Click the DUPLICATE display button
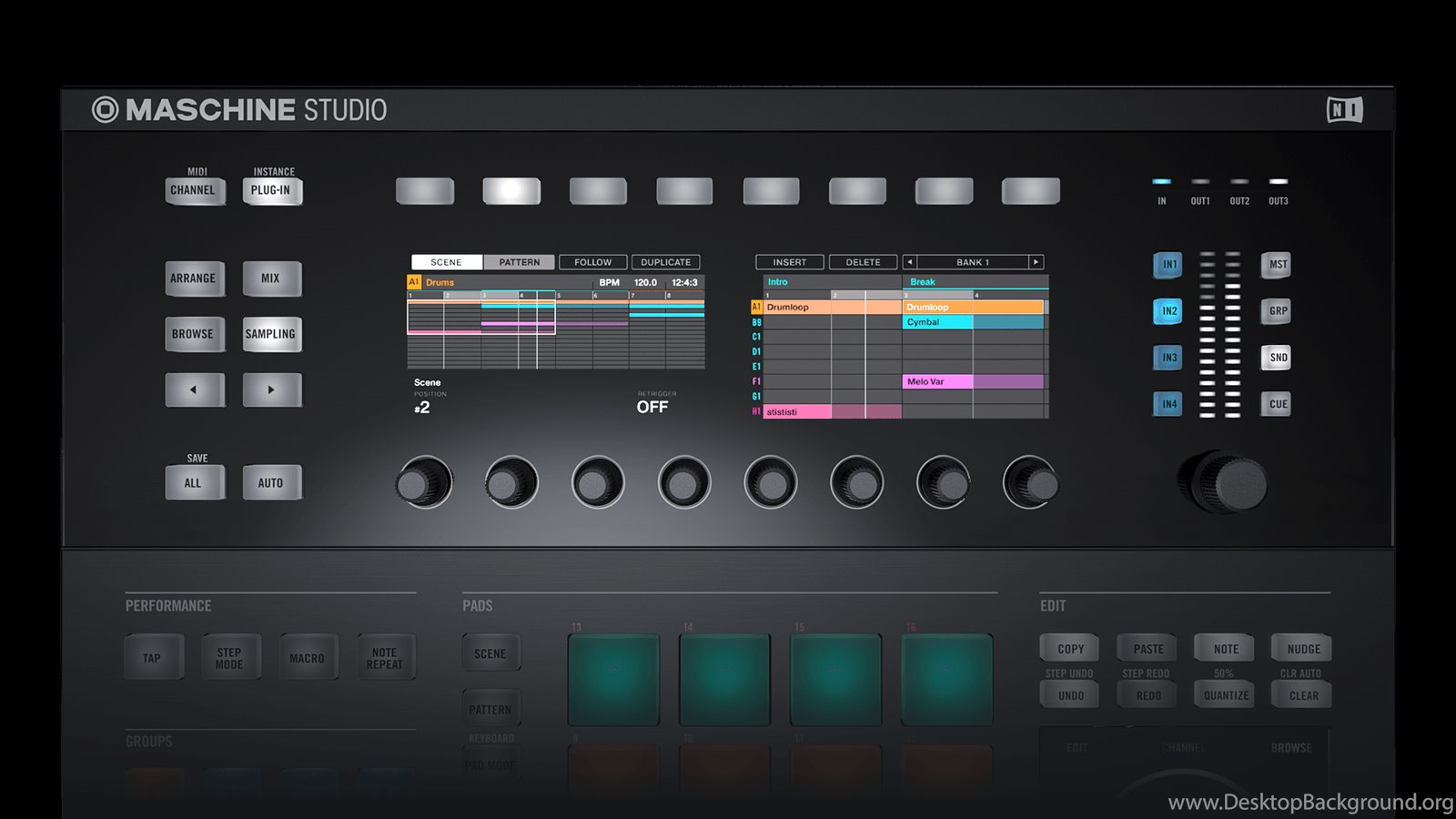Screen dimensions: 1456x819 pos(666,262)
